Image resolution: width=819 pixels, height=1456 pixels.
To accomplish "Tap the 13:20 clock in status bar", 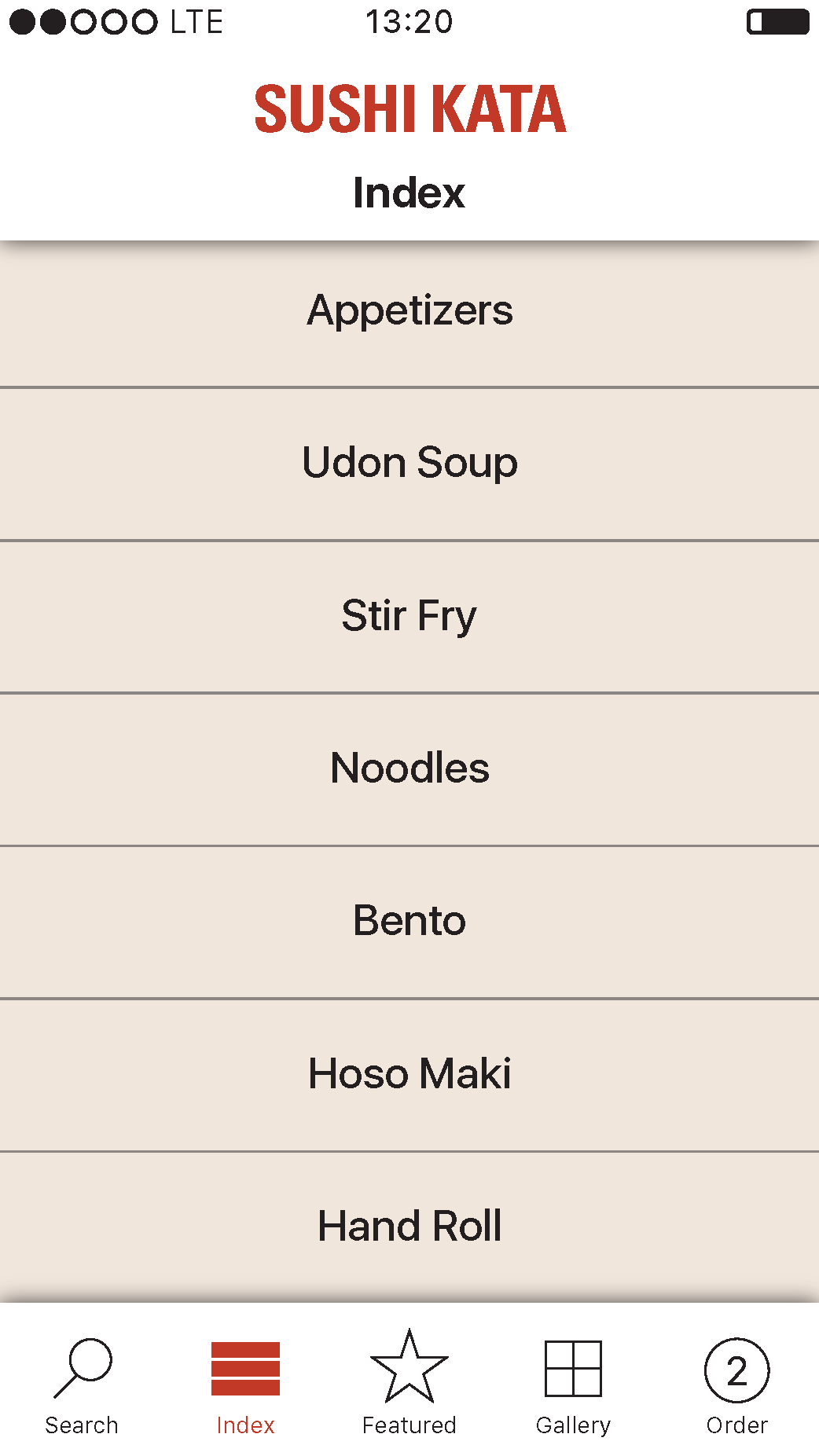I will coord(409,22).
